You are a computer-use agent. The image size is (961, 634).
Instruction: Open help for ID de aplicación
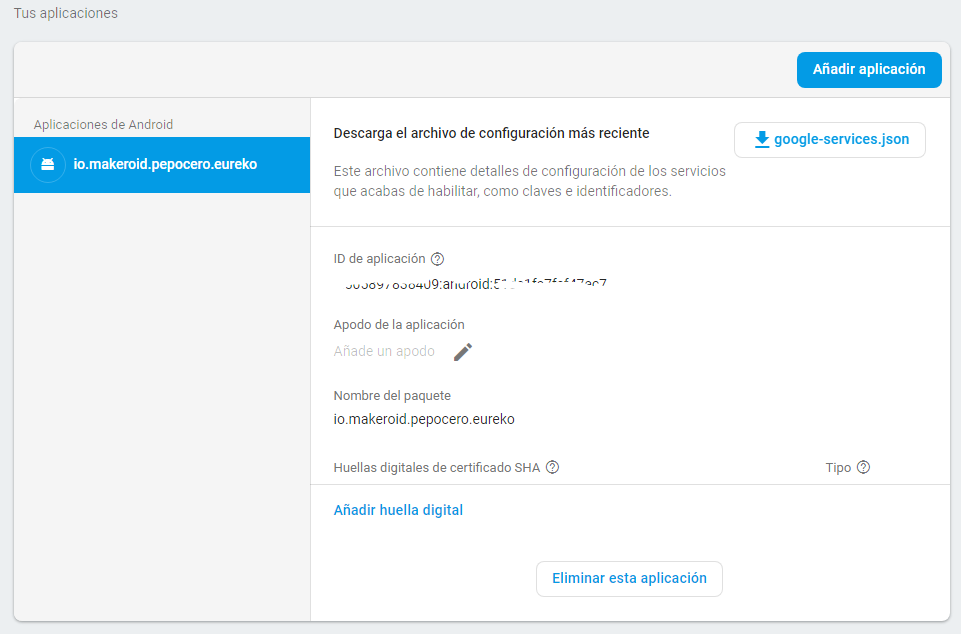pos(437,259)
